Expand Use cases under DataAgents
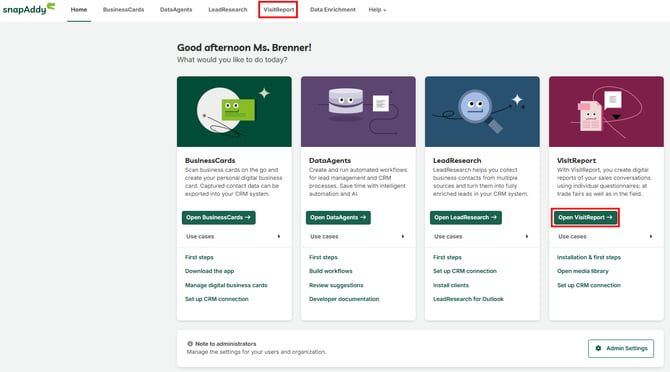The image size is (670, 372). click(357, 236)
